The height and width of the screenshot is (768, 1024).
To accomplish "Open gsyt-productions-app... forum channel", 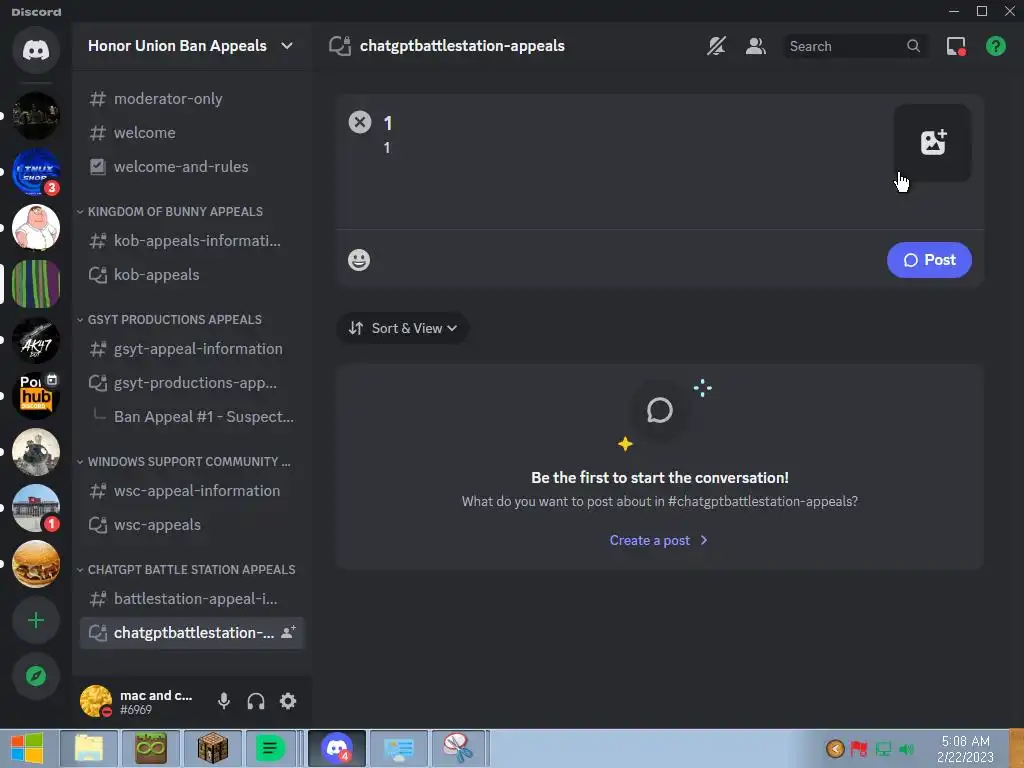I will (x=192, y=383).
